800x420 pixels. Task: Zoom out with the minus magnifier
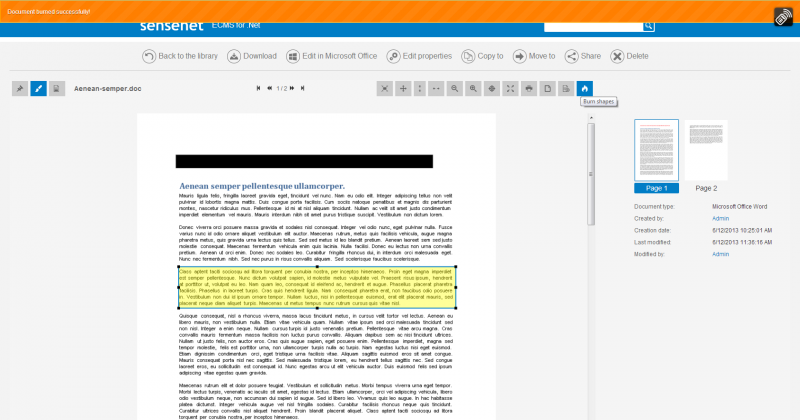coord(455,89)
